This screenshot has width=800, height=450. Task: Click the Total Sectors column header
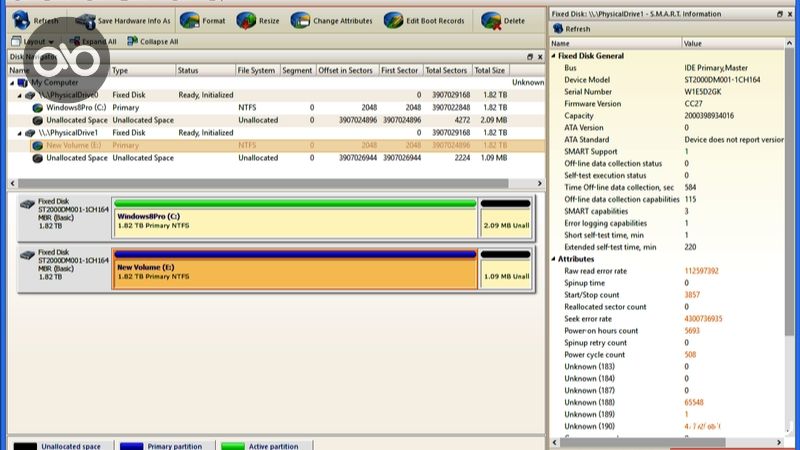[447, 70]
